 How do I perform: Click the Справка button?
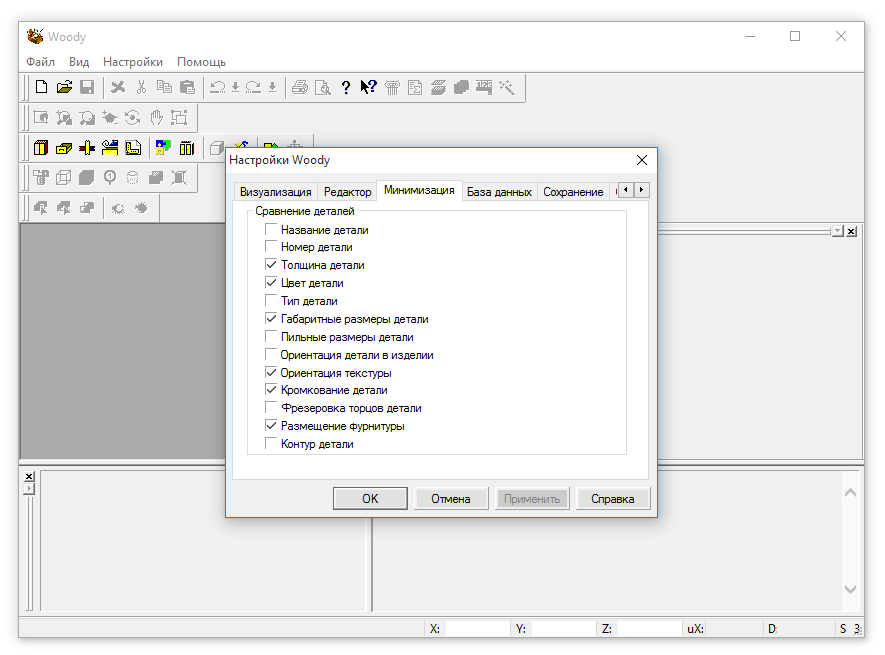(613, 499)
